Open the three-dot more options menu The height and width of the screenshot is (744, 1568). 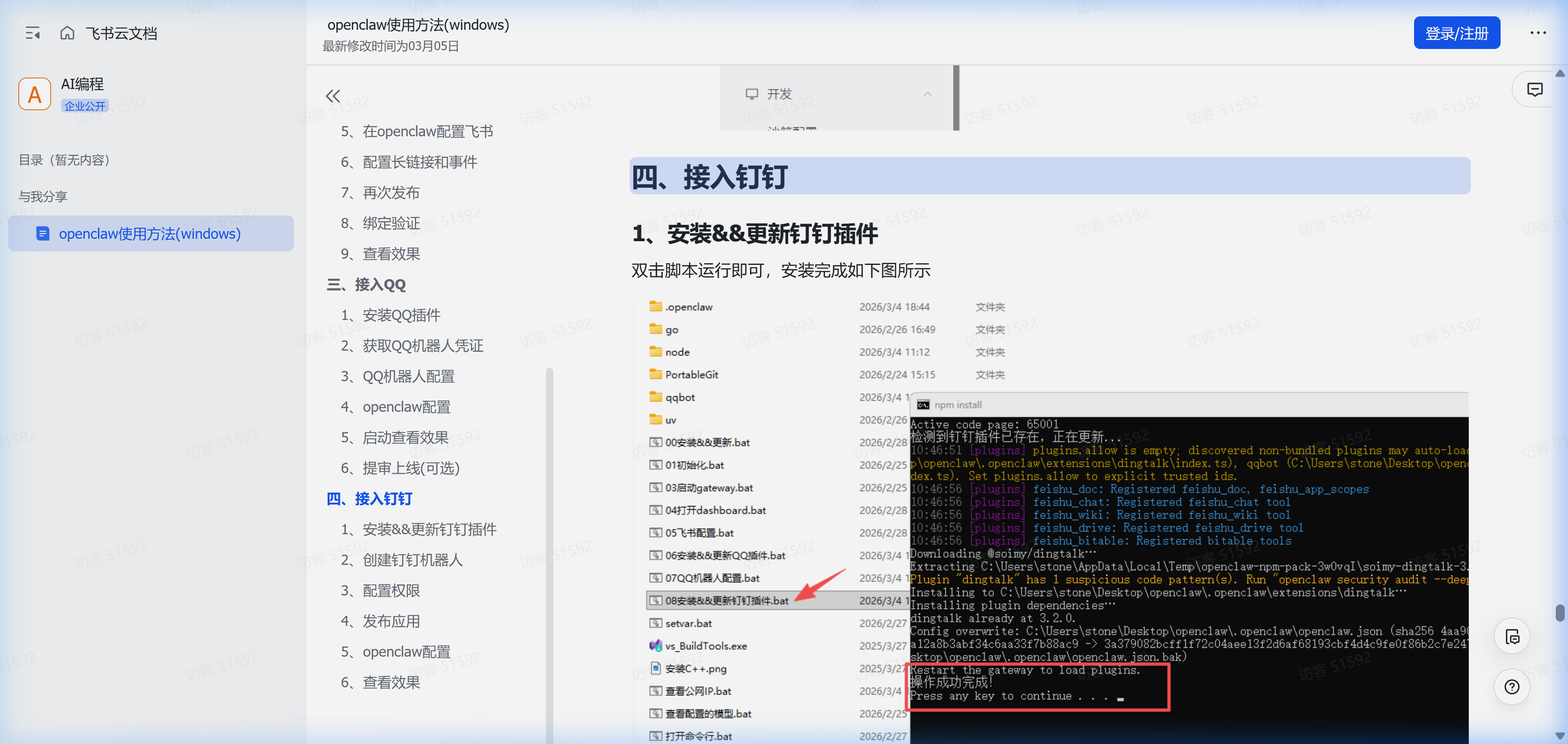(1537, 33)
